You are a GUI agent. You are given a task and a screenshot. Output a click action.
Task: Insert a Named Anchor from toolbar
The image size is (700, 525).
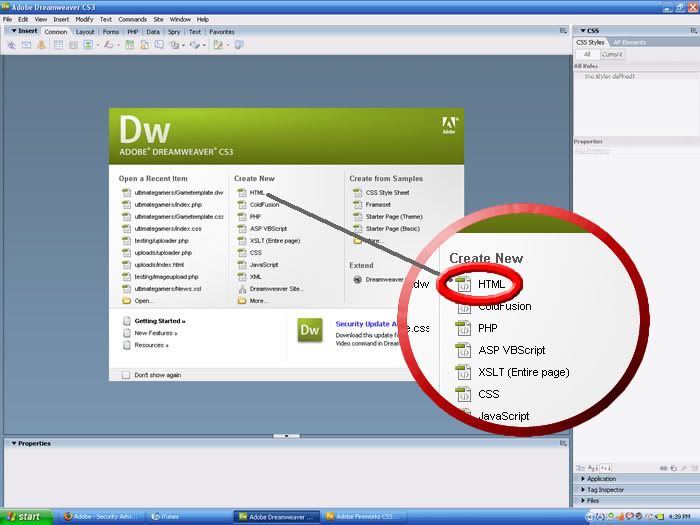42,45
